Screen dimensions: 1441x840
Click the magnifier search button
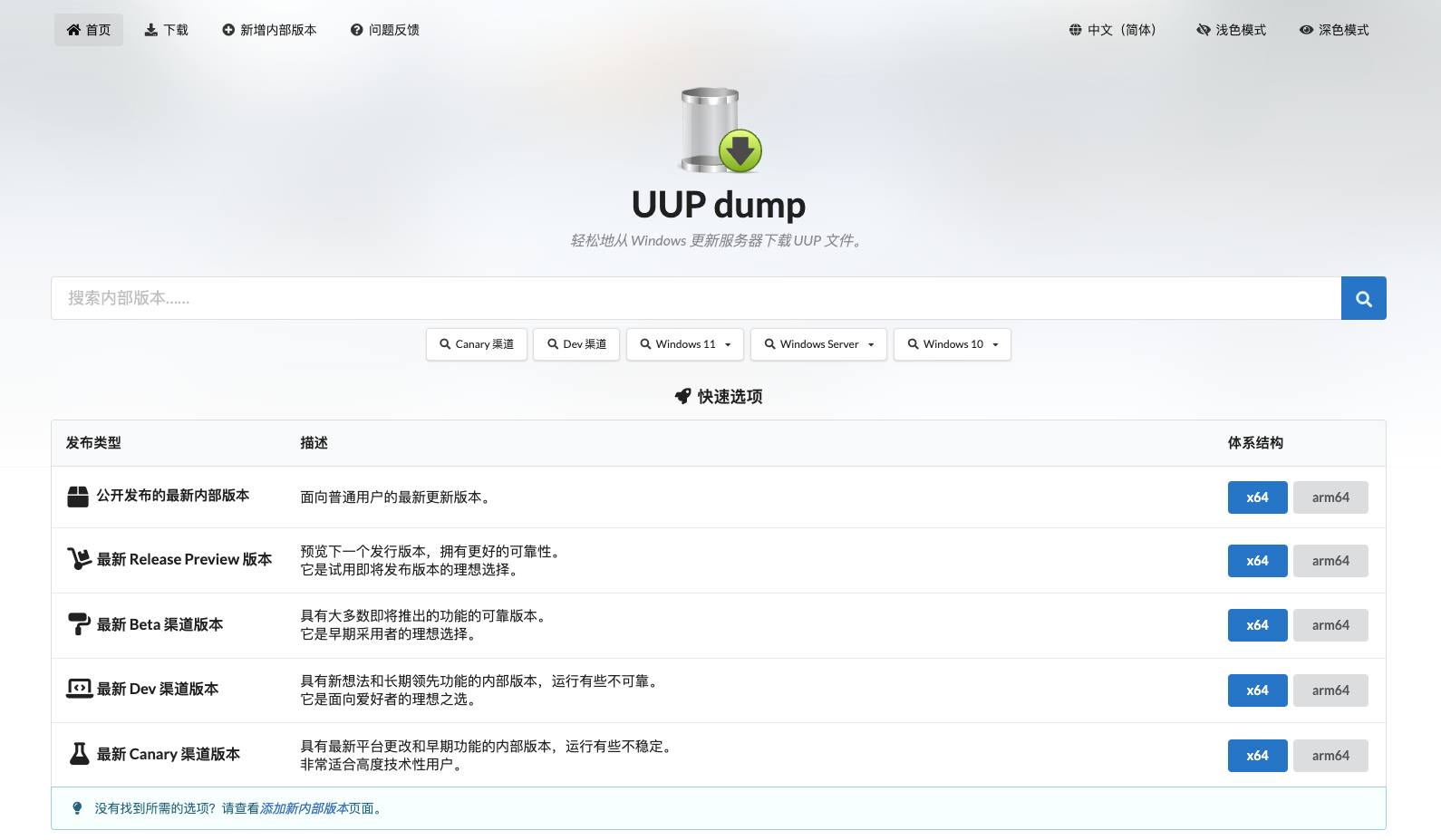(1363, 298)
